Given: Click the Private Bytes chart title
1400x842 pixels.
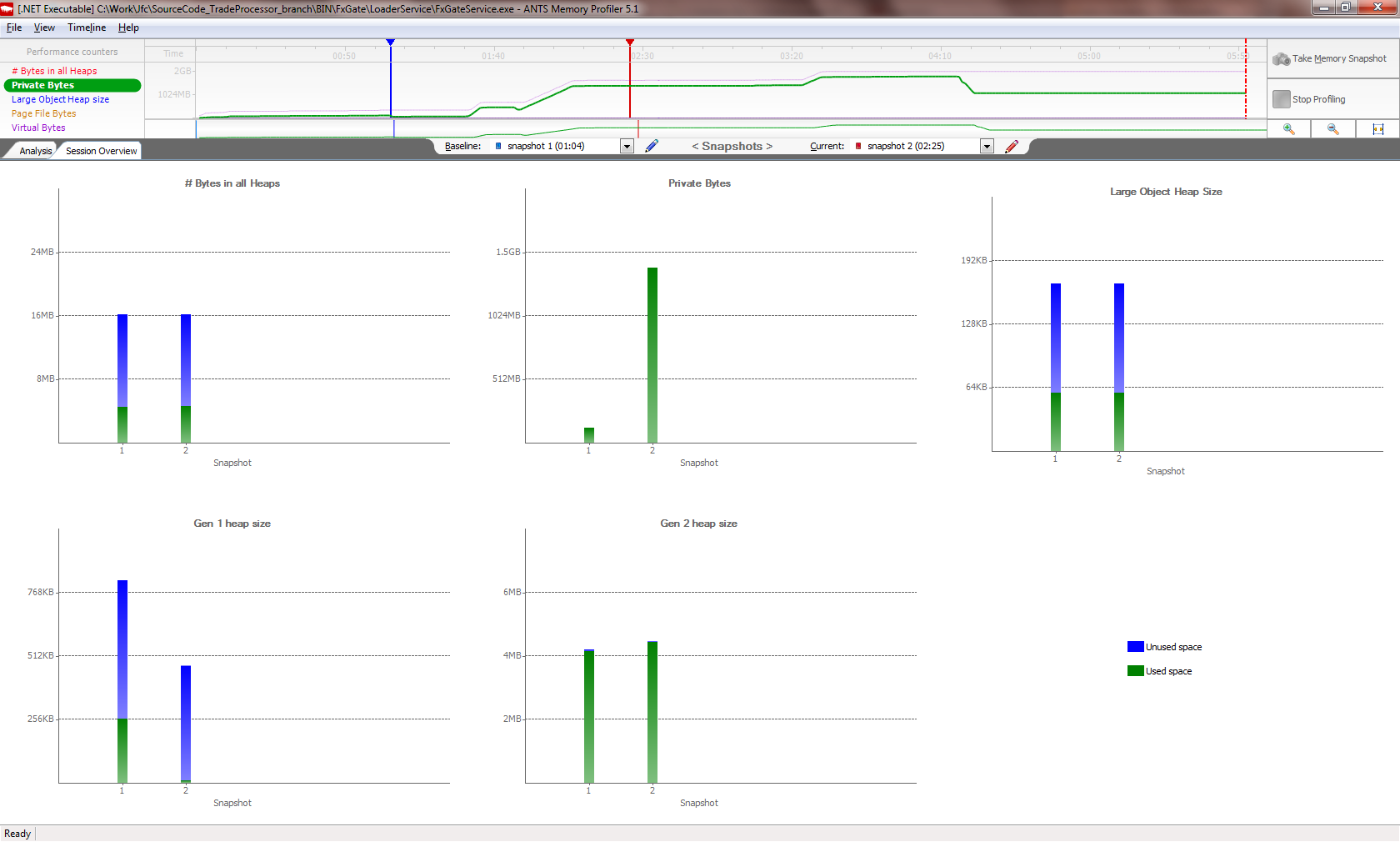Looking at the screenshot, I should pos(699,183).
